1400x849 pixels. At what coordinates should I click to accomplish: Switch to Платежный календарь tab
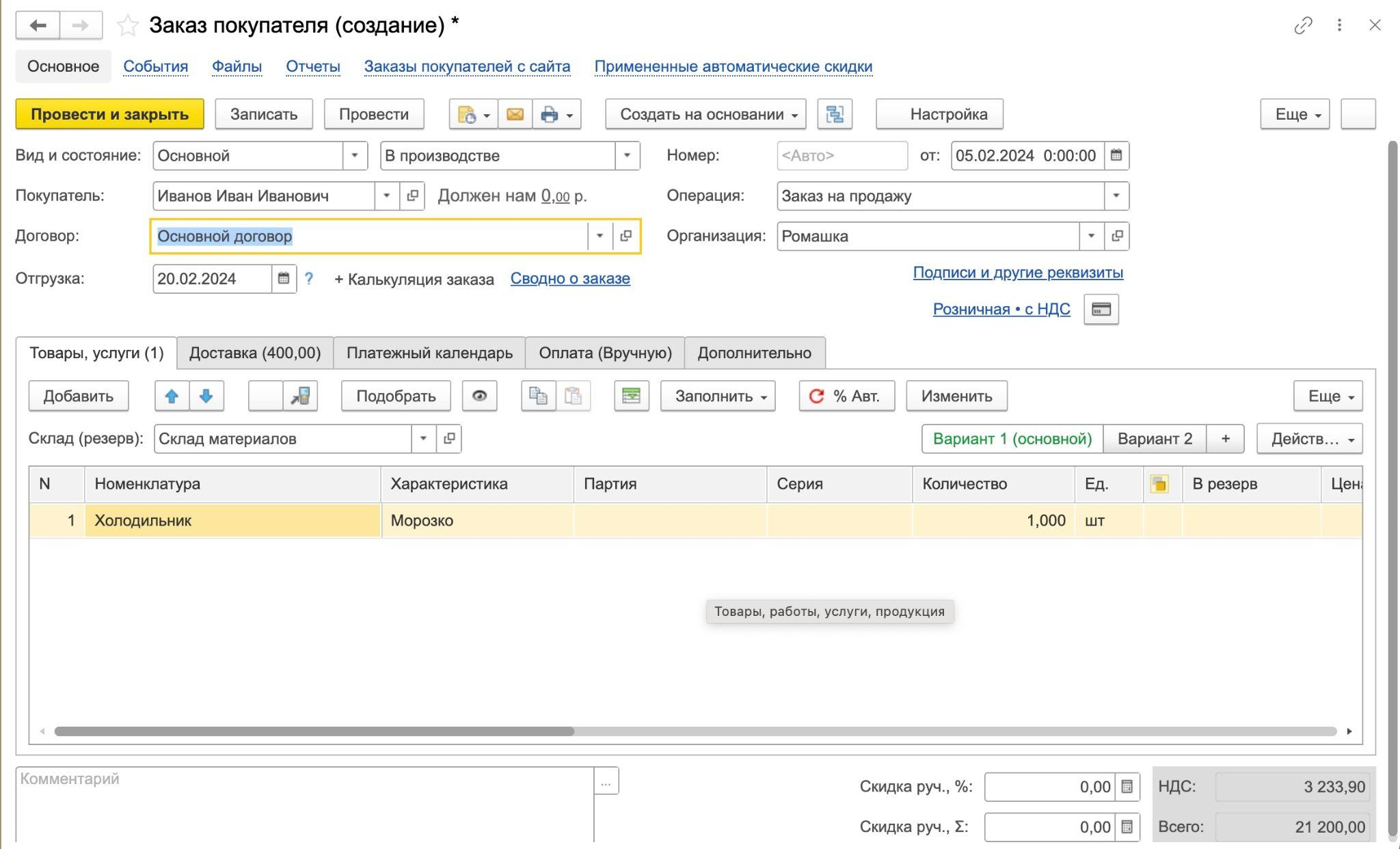coord(429,353)
